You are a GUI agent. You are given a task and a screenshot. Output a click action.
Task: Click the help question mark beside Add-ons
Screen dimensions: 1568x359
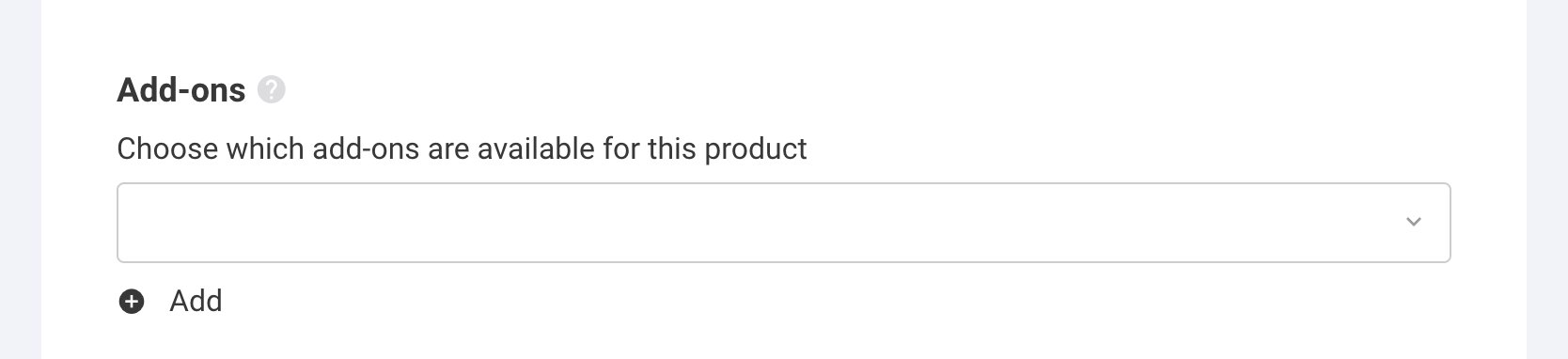(x=271, y=90)
